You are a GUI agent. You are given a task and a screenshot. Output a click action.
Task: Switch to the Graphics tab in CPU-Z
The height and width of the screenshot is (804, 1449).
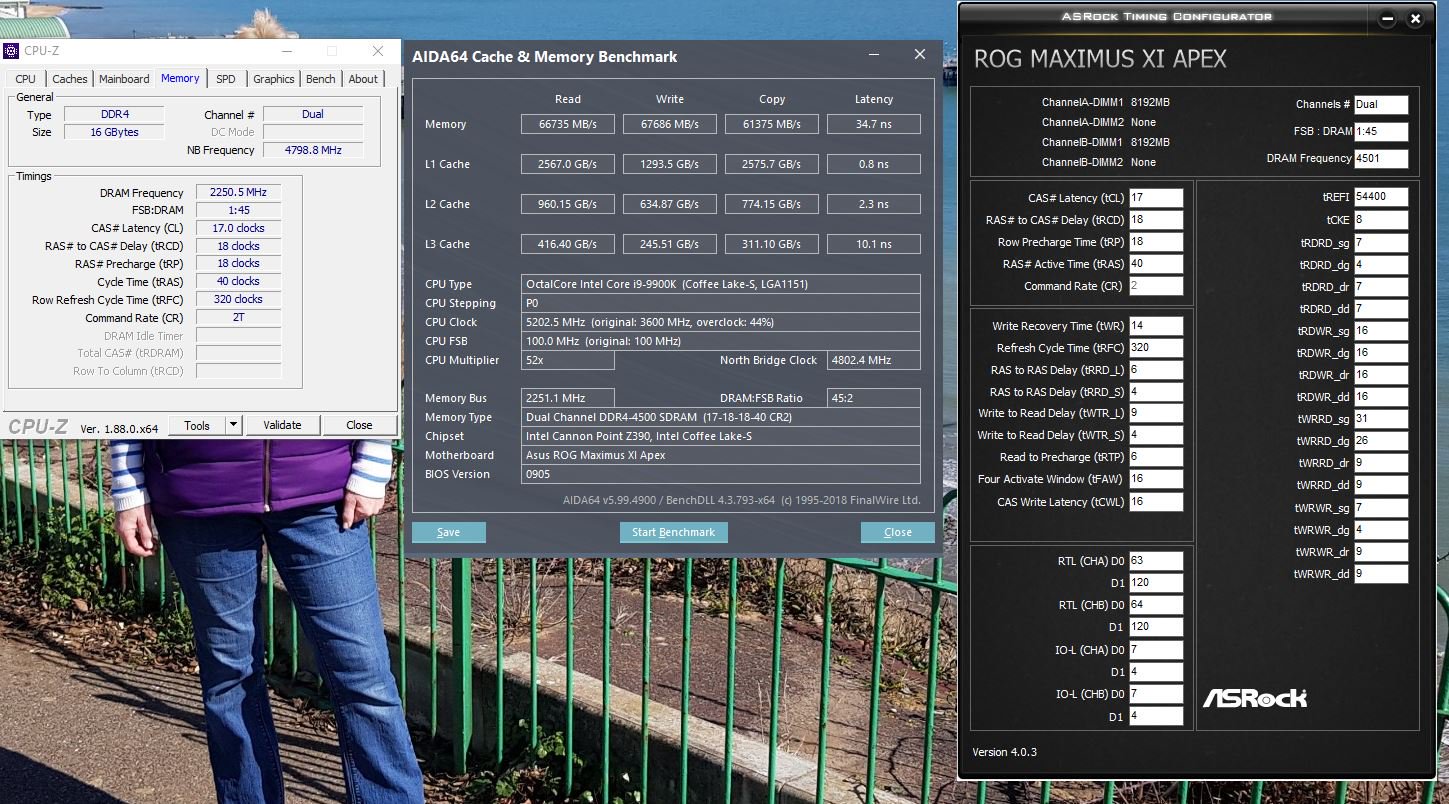tap(274, 79)
